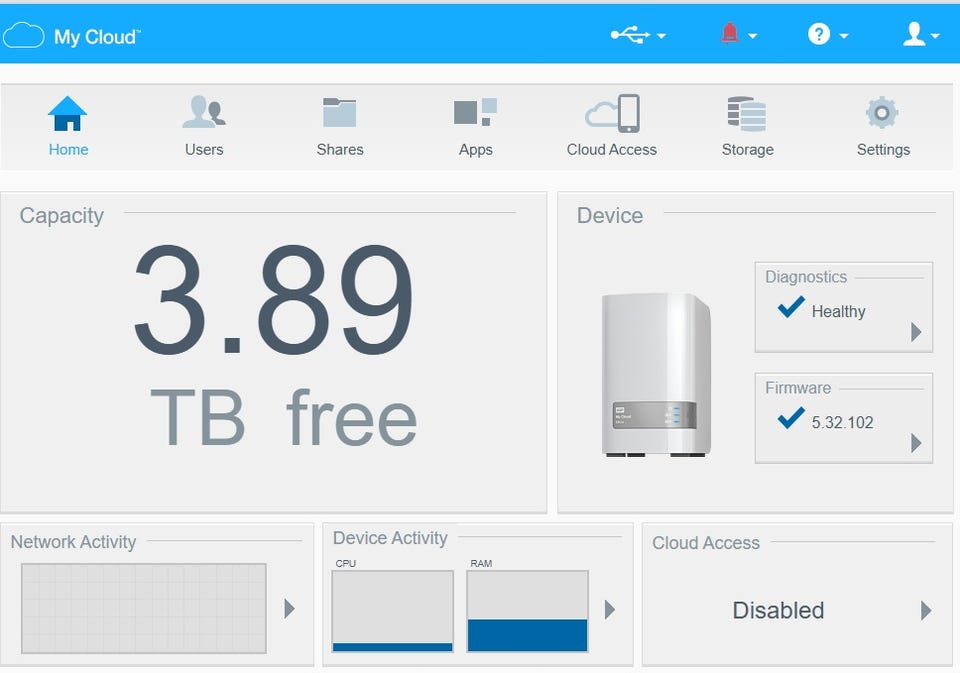The image size is (960, 673).
Task: Click the Disabled cloud access status
Action: pyautogui.click(x=778, y=611)
